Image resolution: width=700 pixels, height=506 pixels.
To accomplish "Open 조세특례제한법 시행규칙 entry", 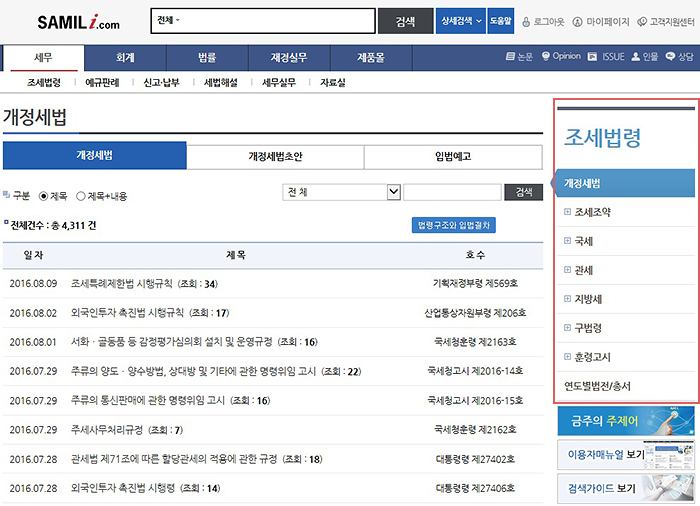I will pos(121,284).
